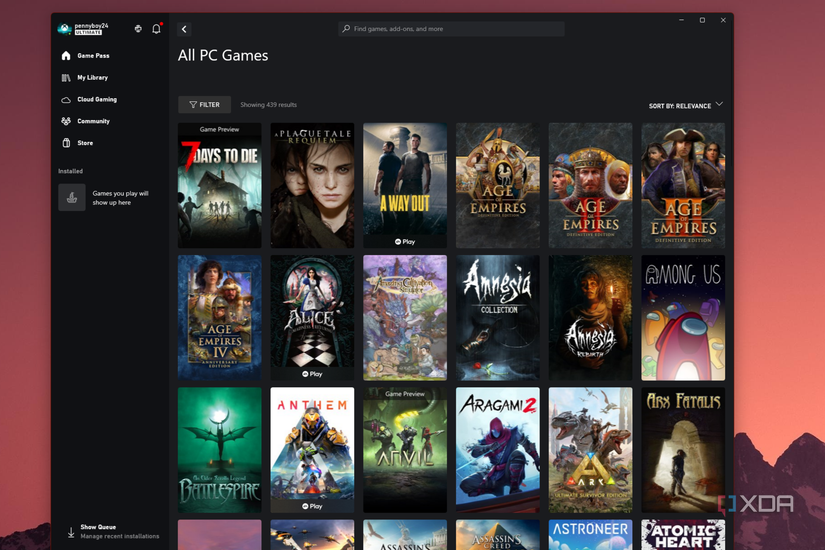The width and height of the screenshot is (825, 550).
Task: Click Showing 439 results text
Action: [268, 105]
